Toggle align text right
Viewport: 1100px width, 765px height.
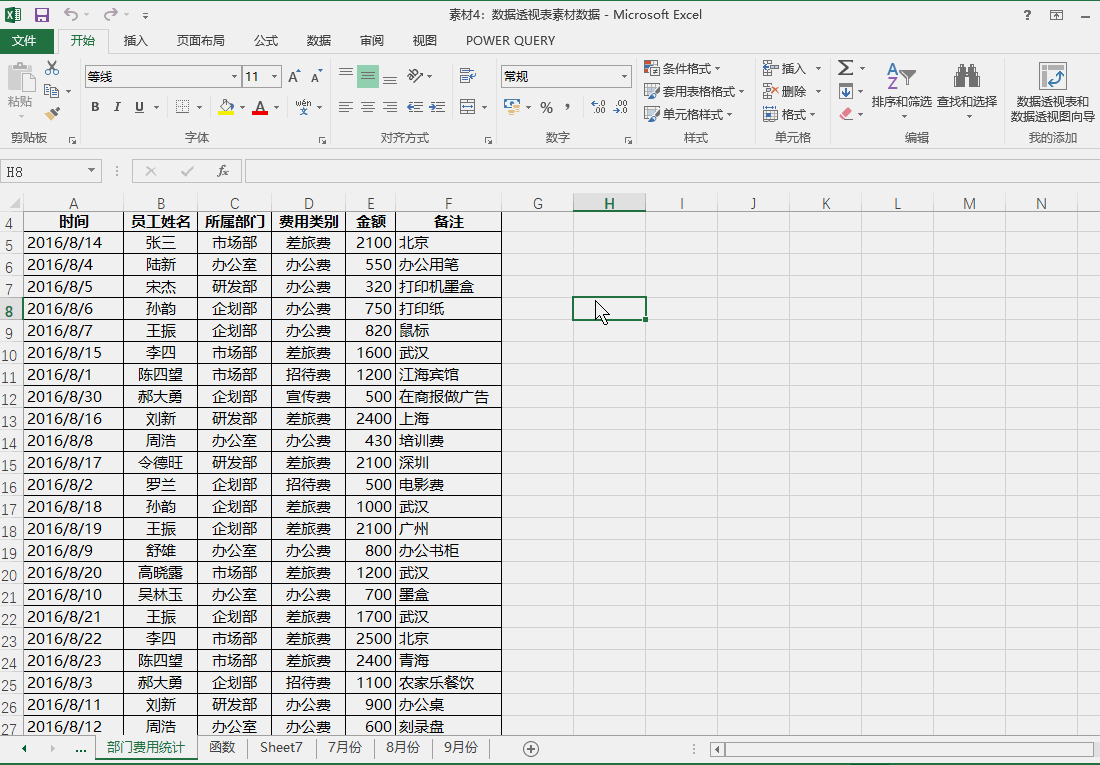389,107
